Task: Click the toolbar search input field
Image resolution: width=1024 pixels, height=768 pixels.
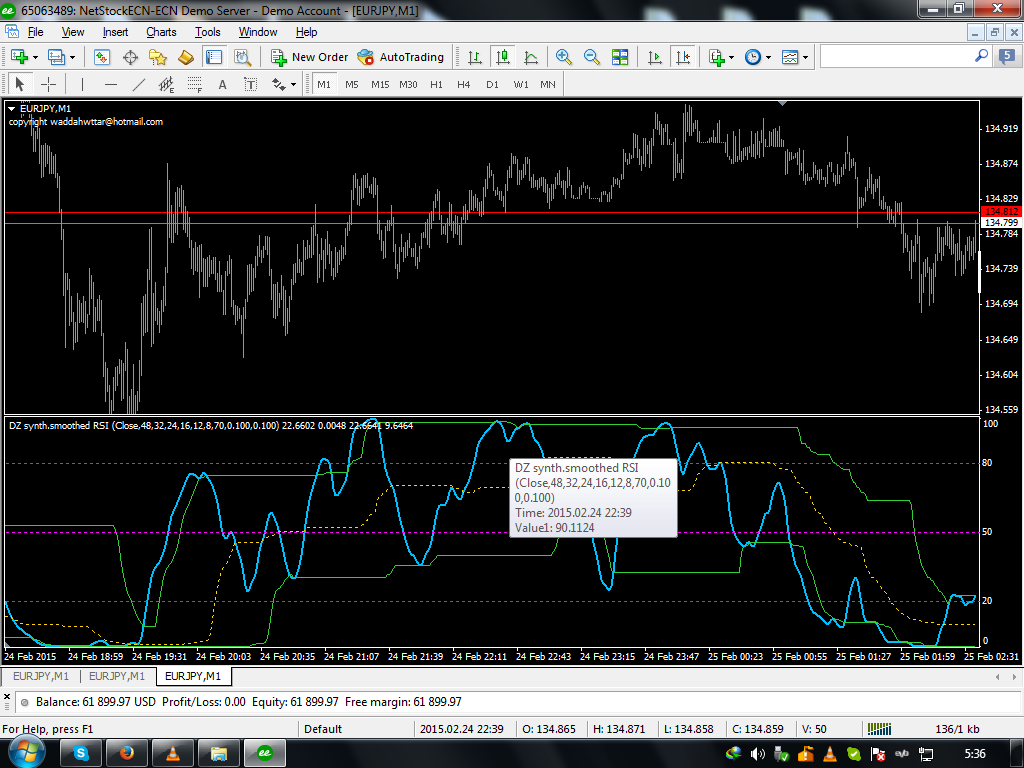Action: coord(895,57)
